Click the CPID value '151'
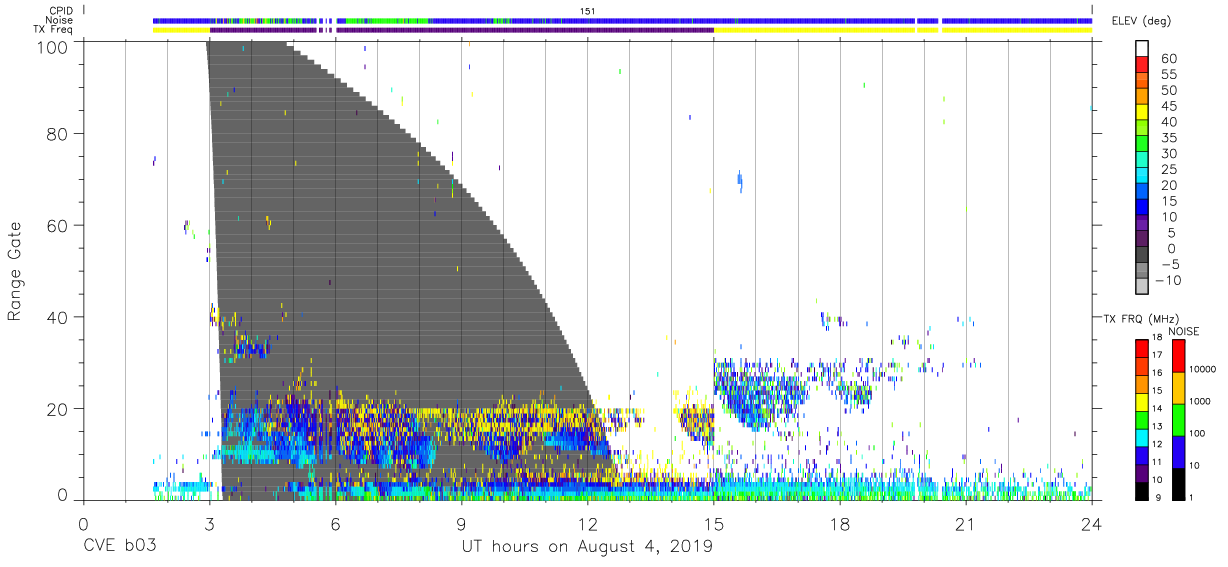The image size is (1228, 567). 587,11
